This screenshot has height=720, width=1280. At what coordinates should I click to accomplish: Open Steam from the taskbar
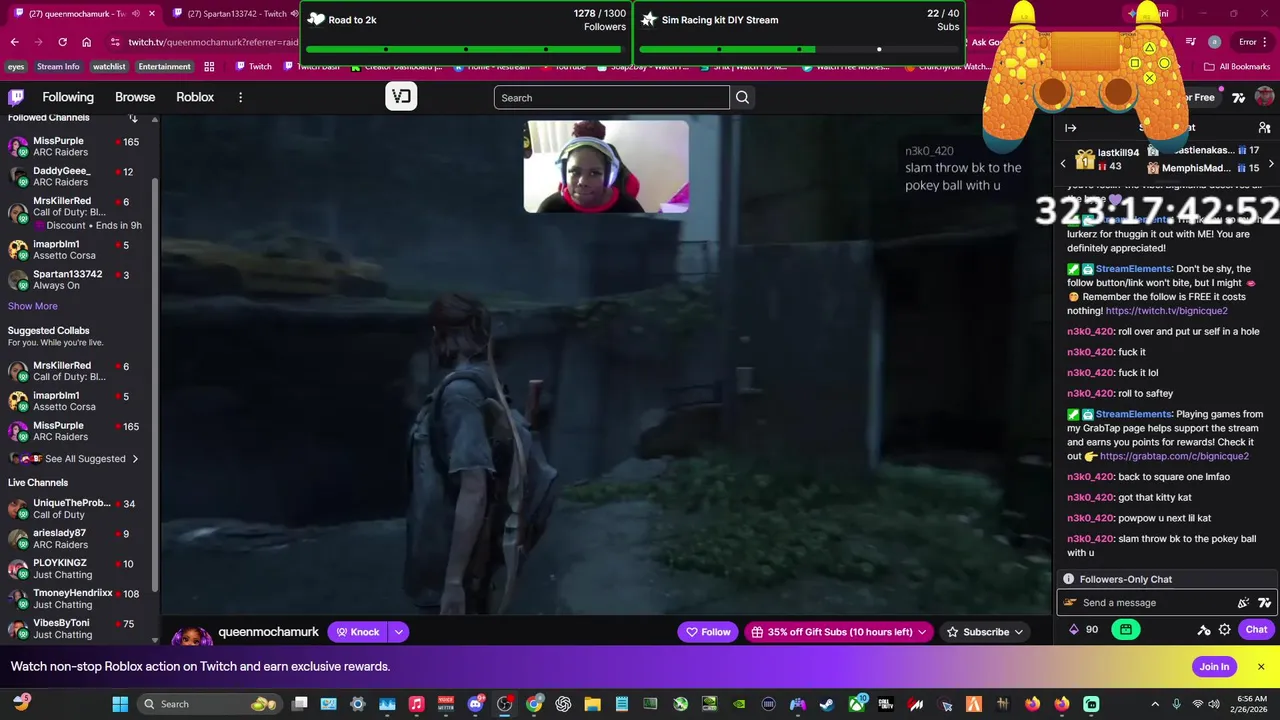tap(827, 704)
